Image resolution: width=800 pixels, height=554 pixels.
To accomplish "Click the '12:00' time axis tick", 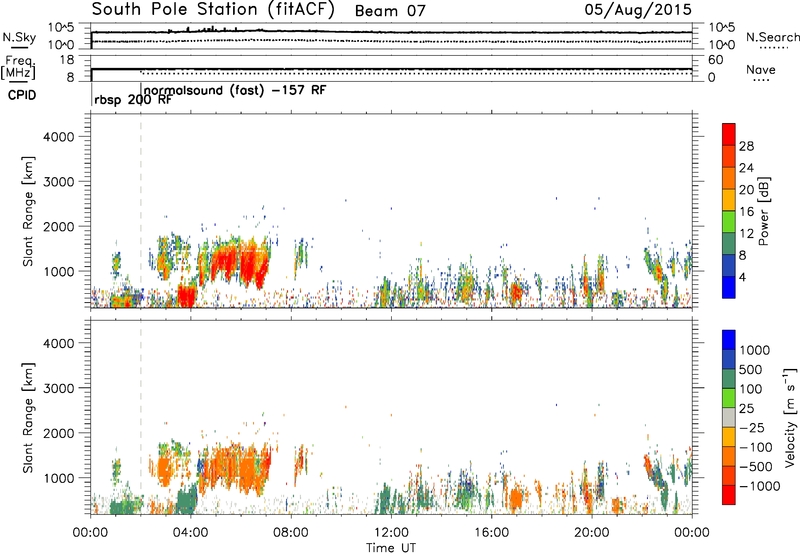I will tap(391, 533).
